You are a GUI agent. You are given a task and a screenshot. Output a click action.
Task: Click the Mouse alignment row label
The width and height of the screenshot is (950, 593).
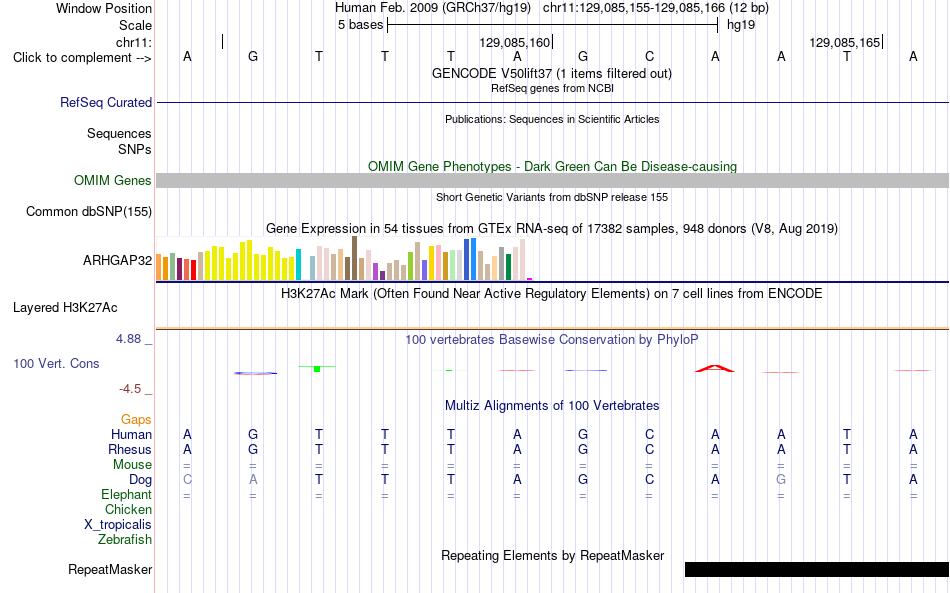point(132,465)
